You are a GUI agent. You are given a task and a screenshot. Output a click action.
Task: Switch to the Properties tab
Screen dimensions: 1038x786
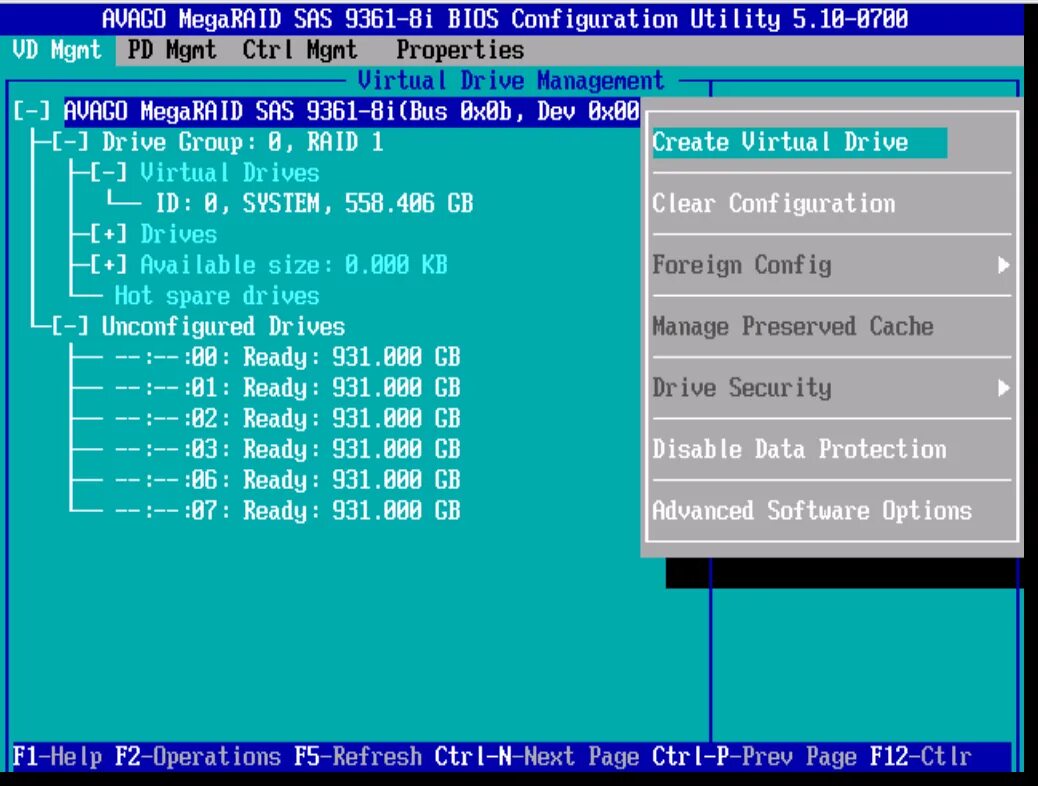pos(460,50)
